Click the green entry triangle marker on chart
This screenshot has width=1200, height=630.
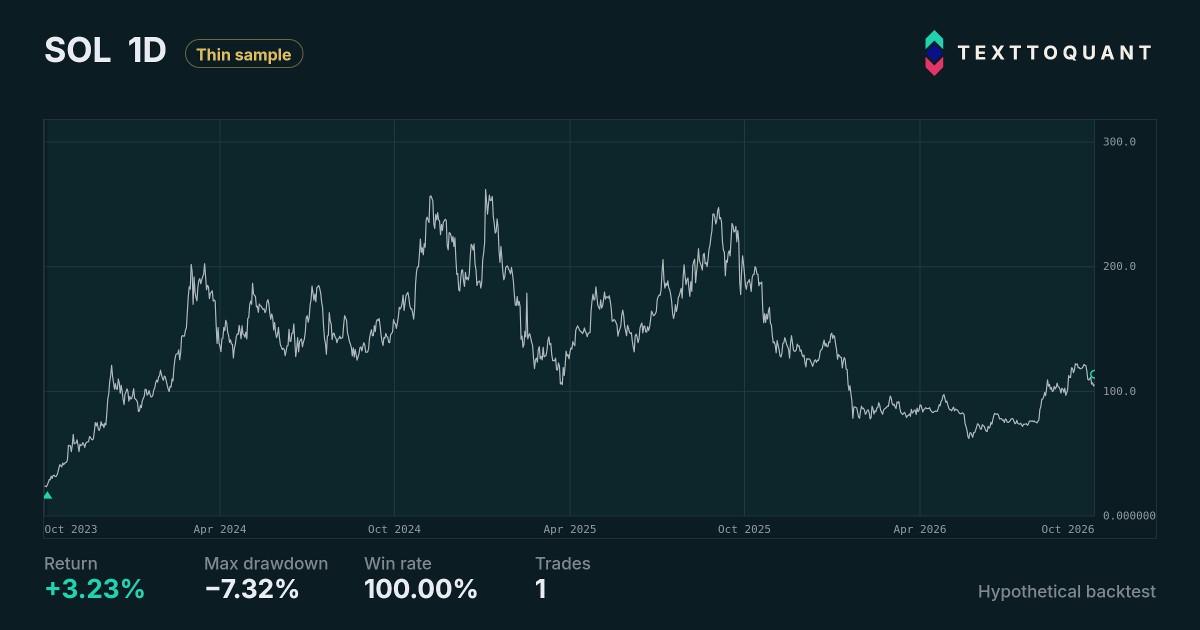click(47, 494)
